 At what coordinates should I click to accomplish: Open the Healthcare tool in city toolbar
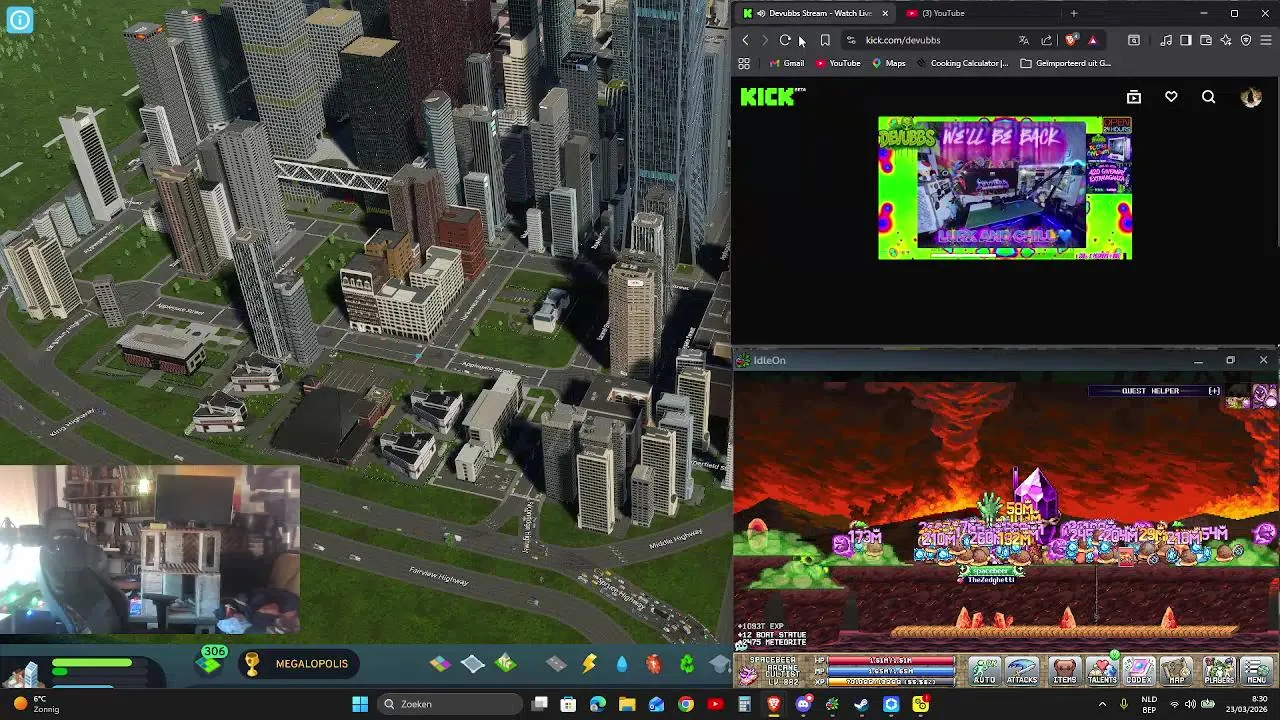[654, 664]
